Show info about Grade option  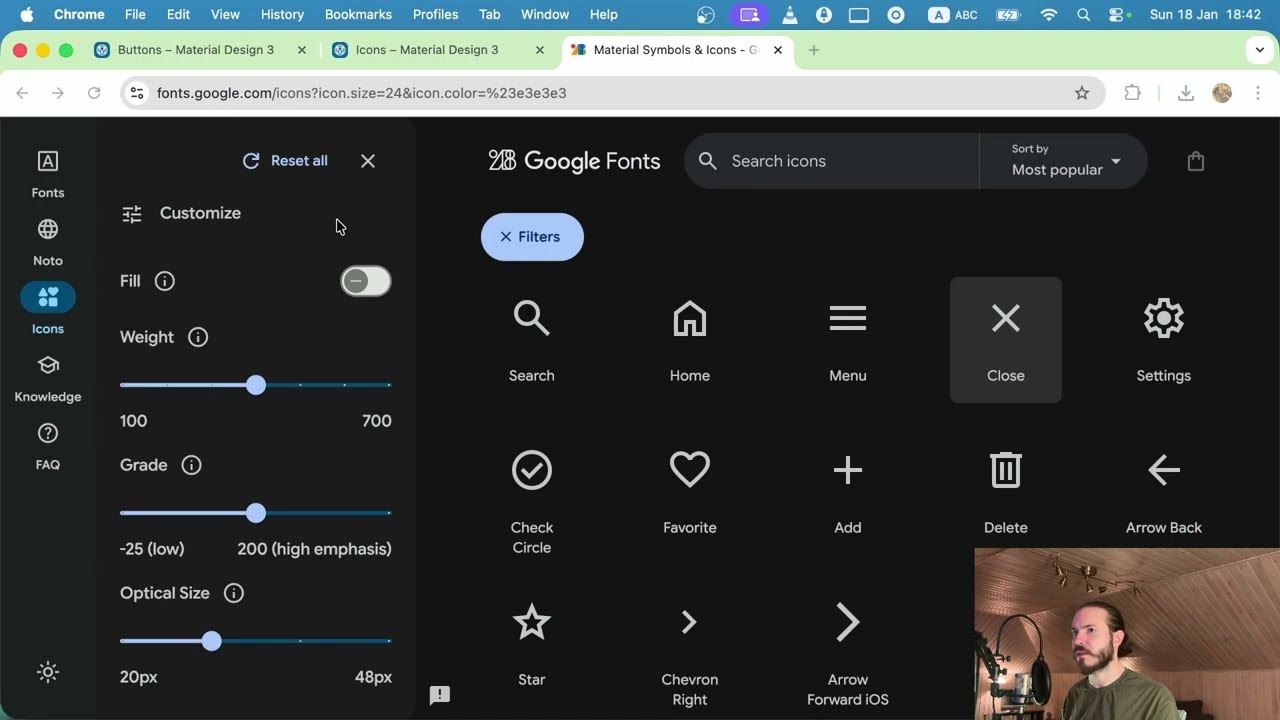191,465
